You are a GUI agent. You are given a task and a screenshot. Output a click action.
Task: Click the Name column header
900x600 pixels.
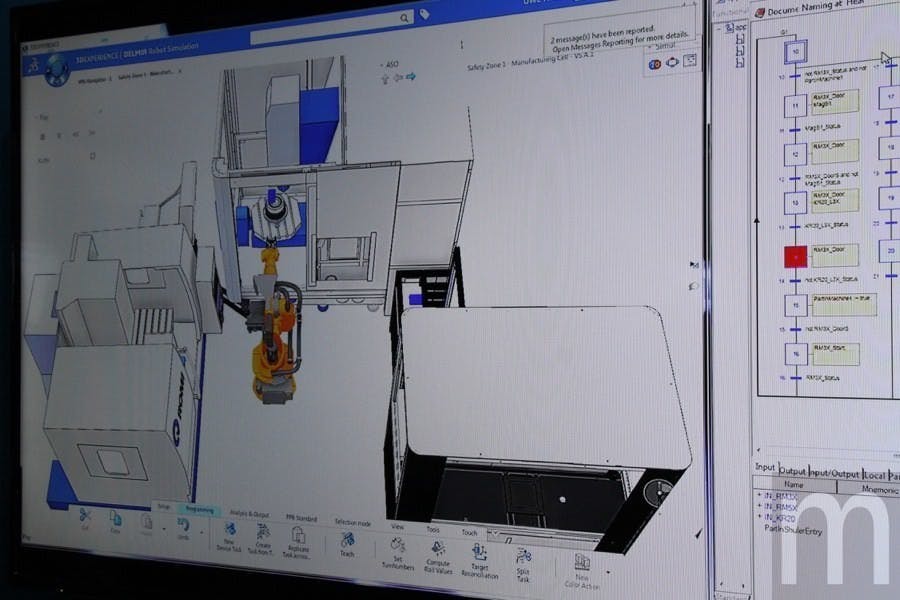pos(794,485)
